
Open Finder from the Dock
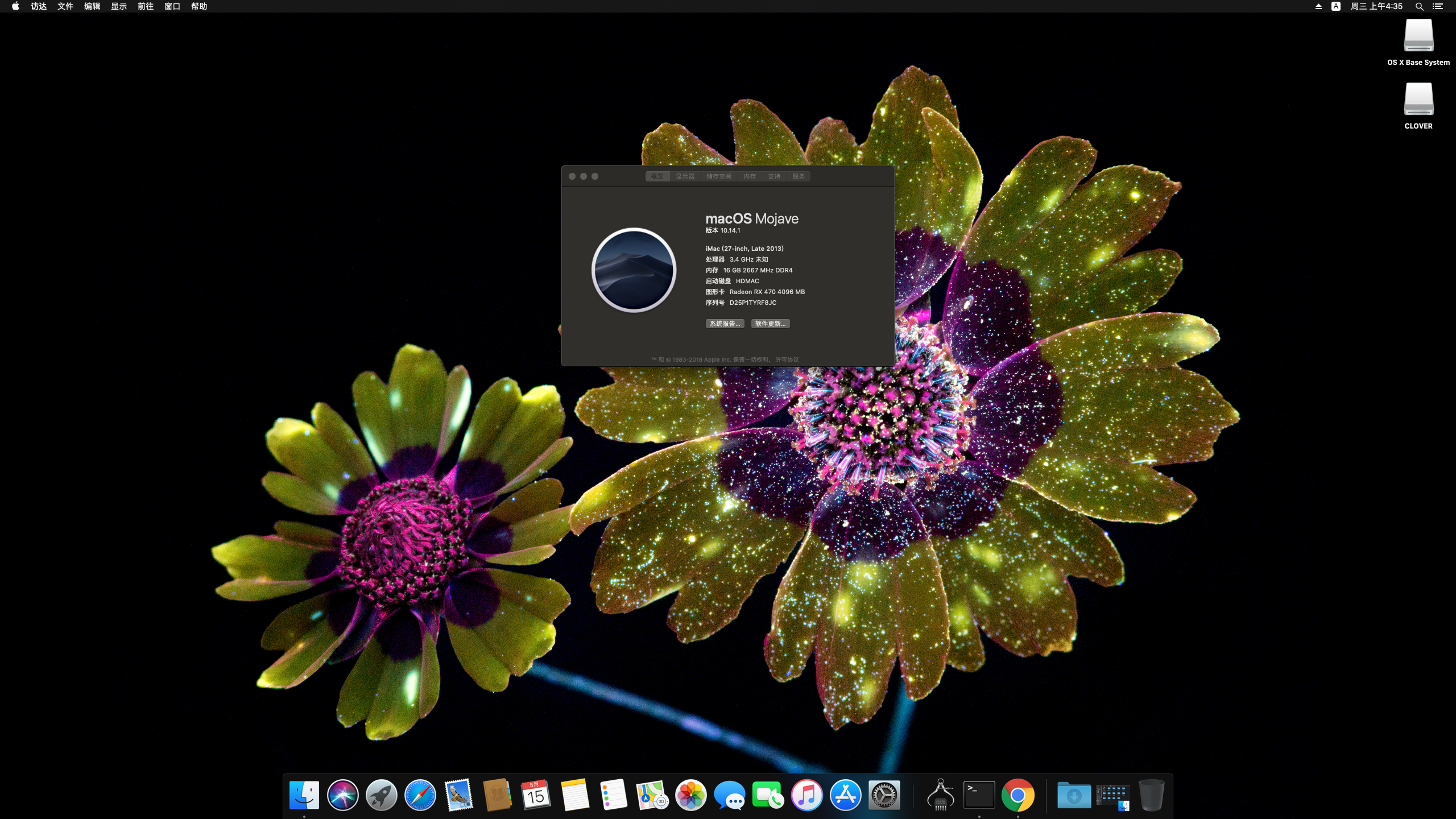click(304, 795)
